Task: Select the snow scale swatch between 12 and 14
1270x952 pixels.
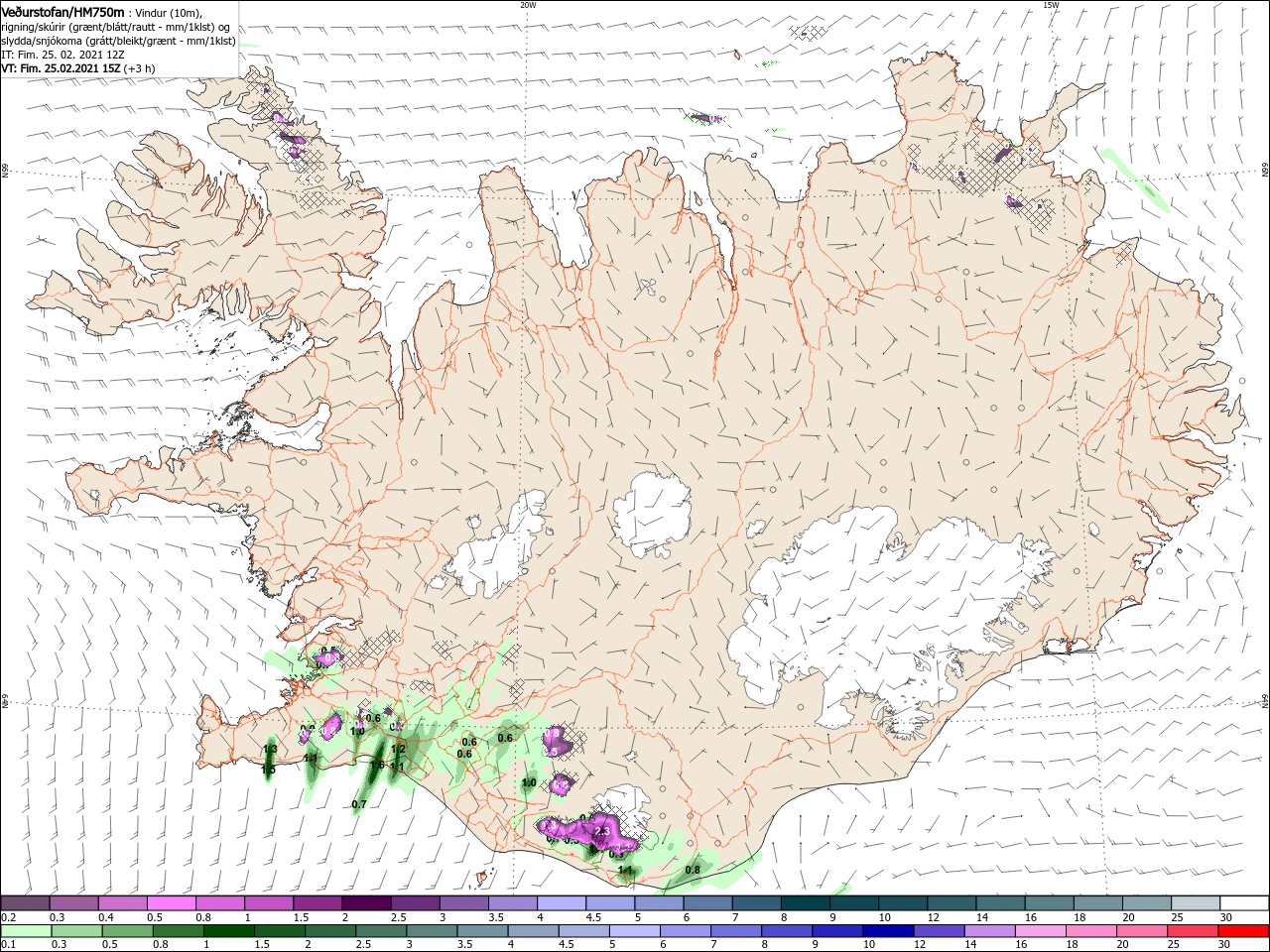Action: 952,903
